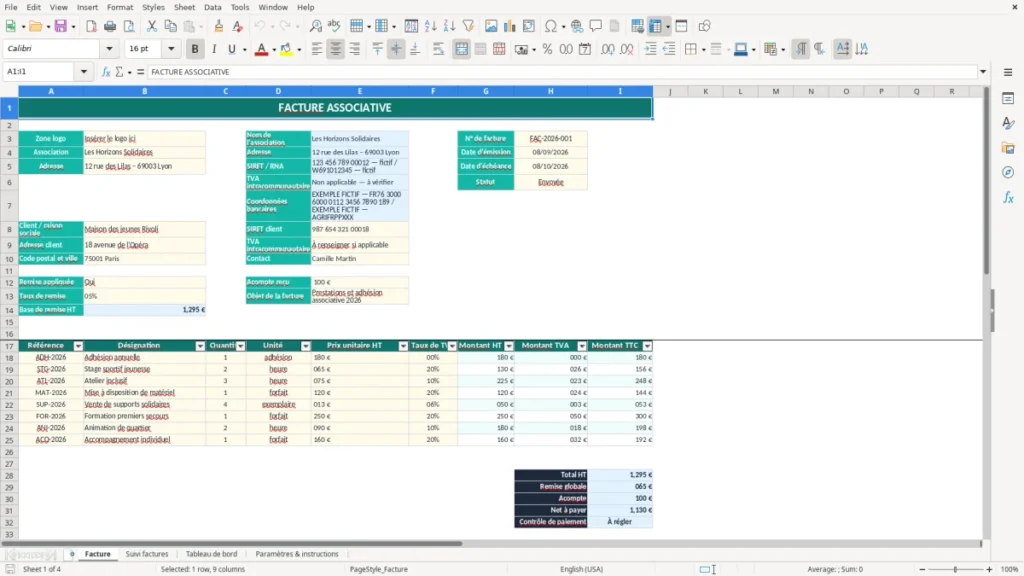The height and width of the screenshot is (576, 1024).
Task: Toggle Bold formatting
Action: coord(195,49)
